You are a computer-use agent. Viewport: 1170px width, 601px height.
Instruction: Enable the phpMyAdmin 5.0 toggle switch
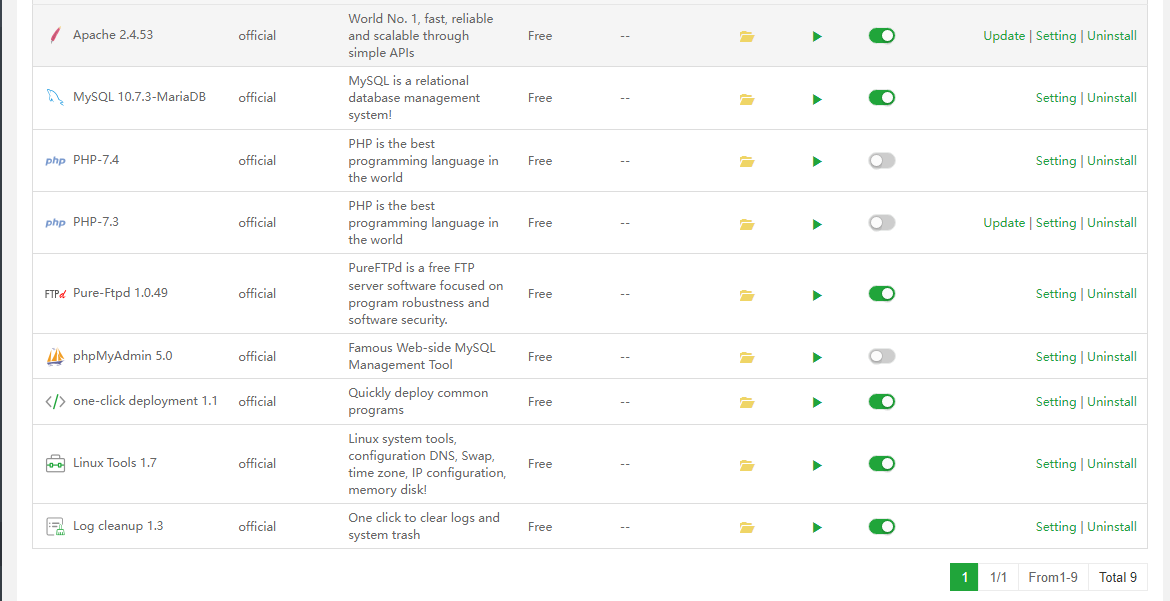click(881, 356)
